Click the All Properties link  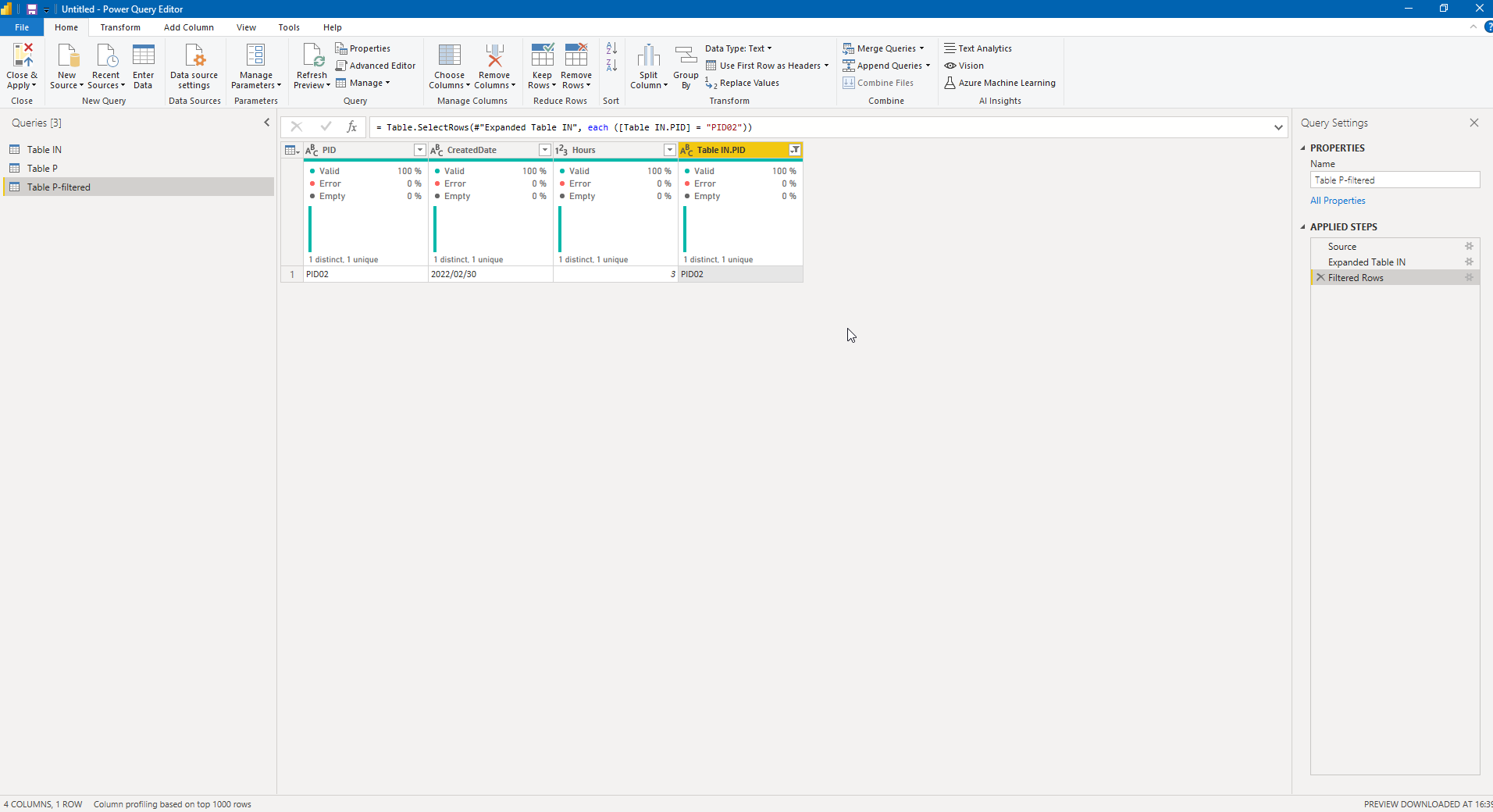(1338, 201)
